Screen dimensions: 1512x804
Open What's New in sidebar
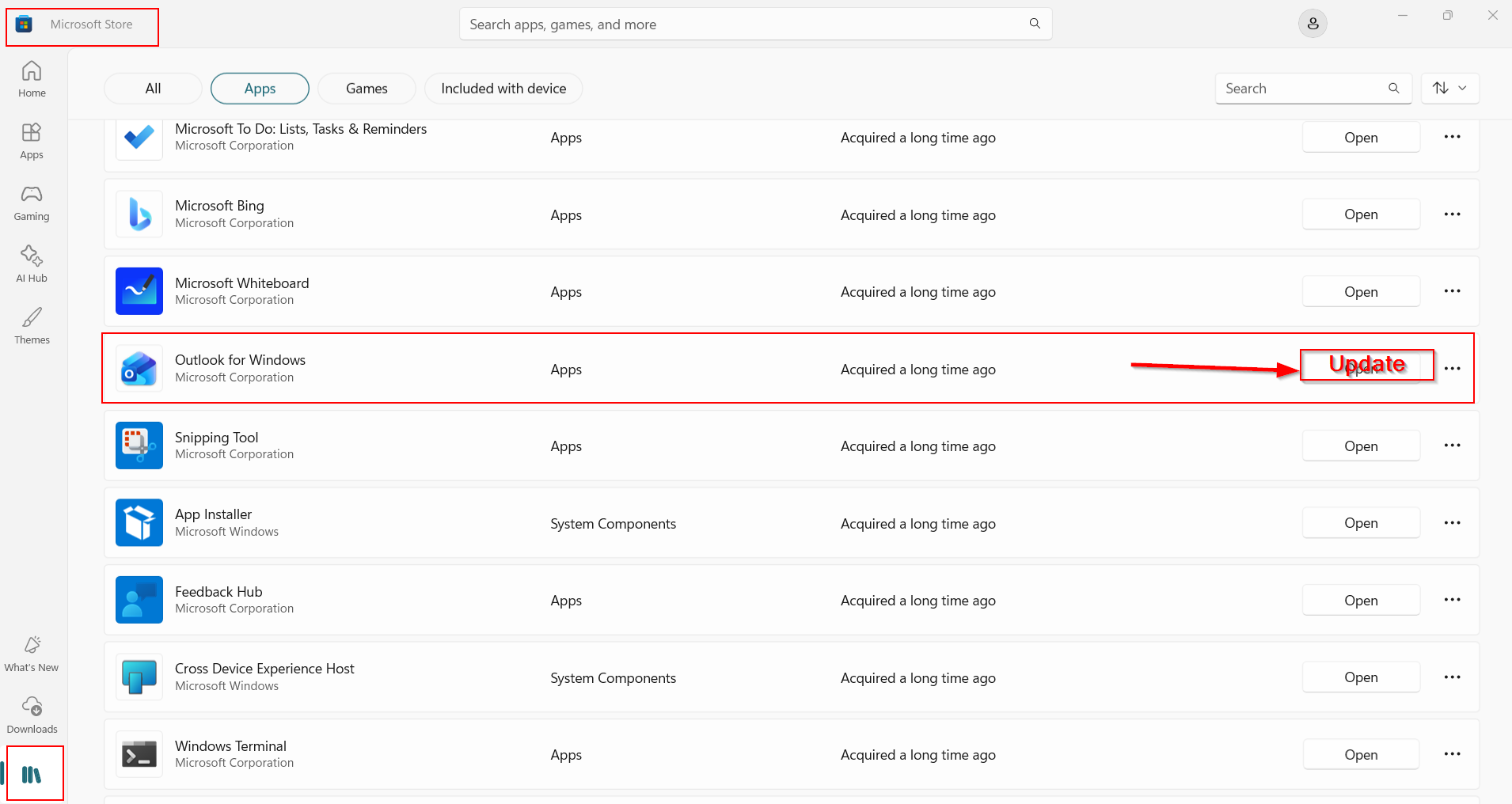(32, 654)
